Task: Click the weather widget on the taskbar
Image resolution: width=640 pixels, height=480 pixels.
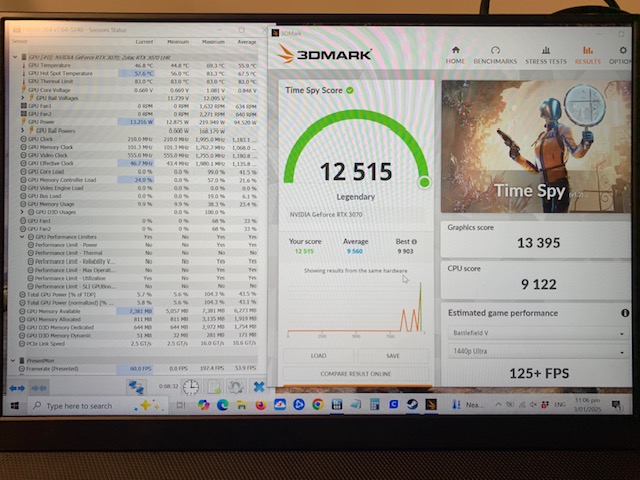Action: pyautogui.click(x=467, y=405)
